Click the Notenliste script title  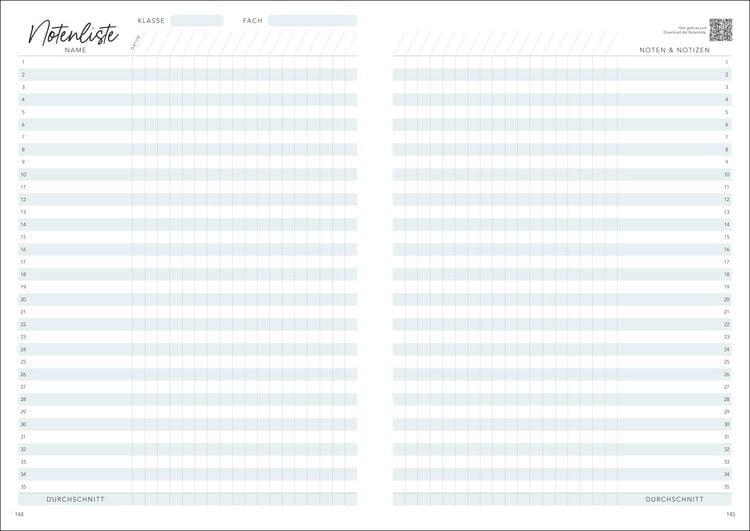tap(73, 33)
